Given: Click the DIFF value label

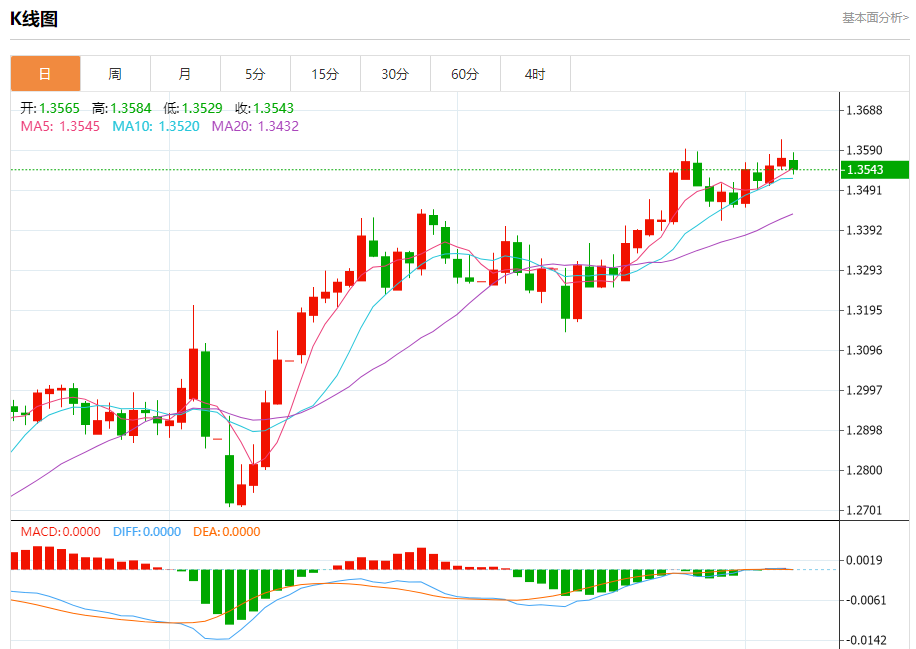Looking at the screenshot, I should pos(147,532).
